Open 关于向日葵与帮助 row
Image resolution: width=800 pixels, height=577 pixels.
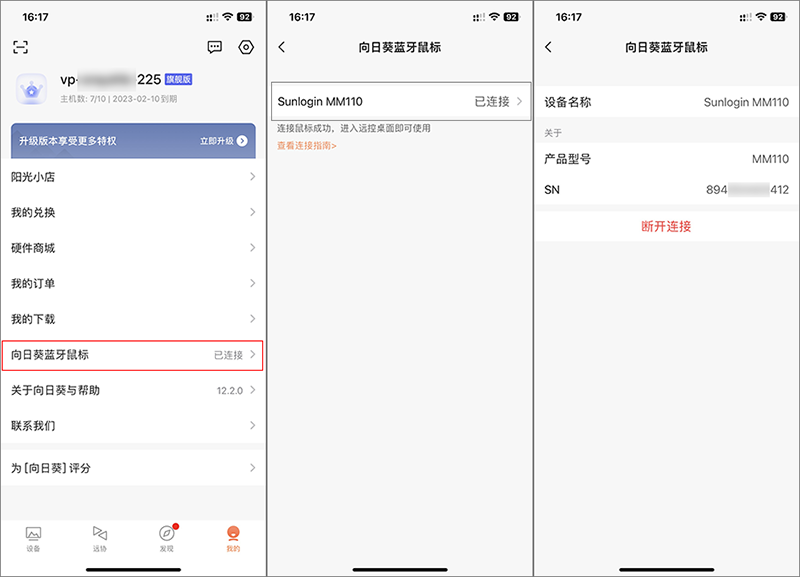[x=133, y=390]
